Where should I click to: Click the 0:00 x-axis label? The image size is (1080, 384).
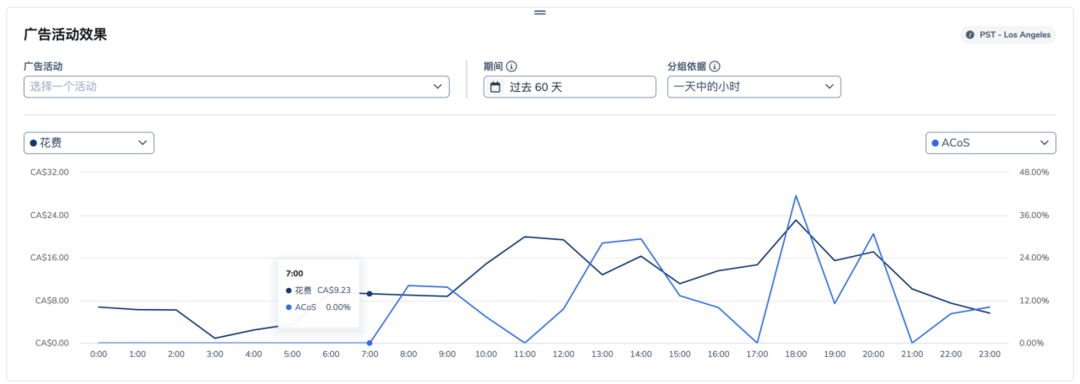[98, 354]
